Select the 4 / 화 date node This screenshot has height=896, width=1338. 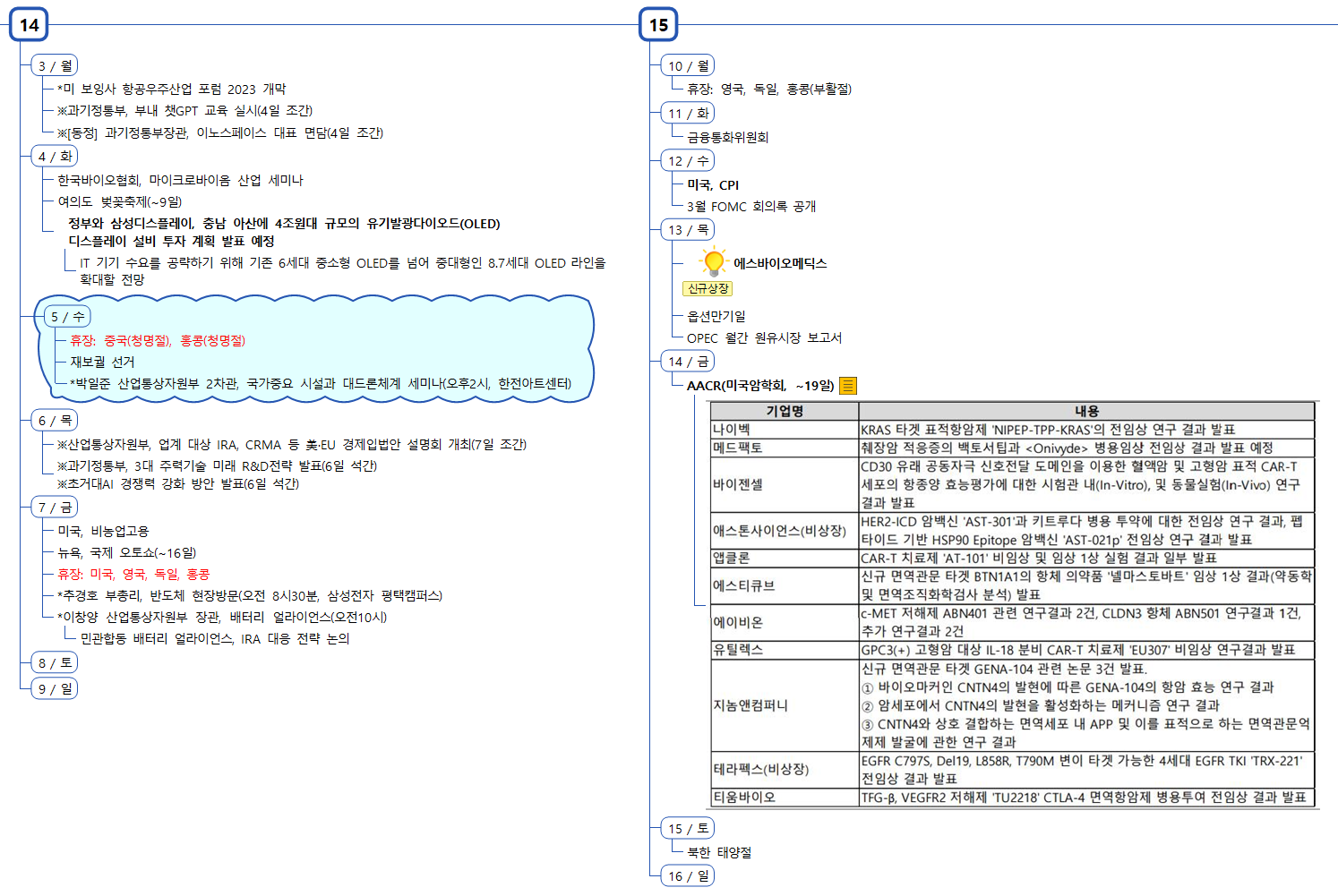tap(55, 156)
